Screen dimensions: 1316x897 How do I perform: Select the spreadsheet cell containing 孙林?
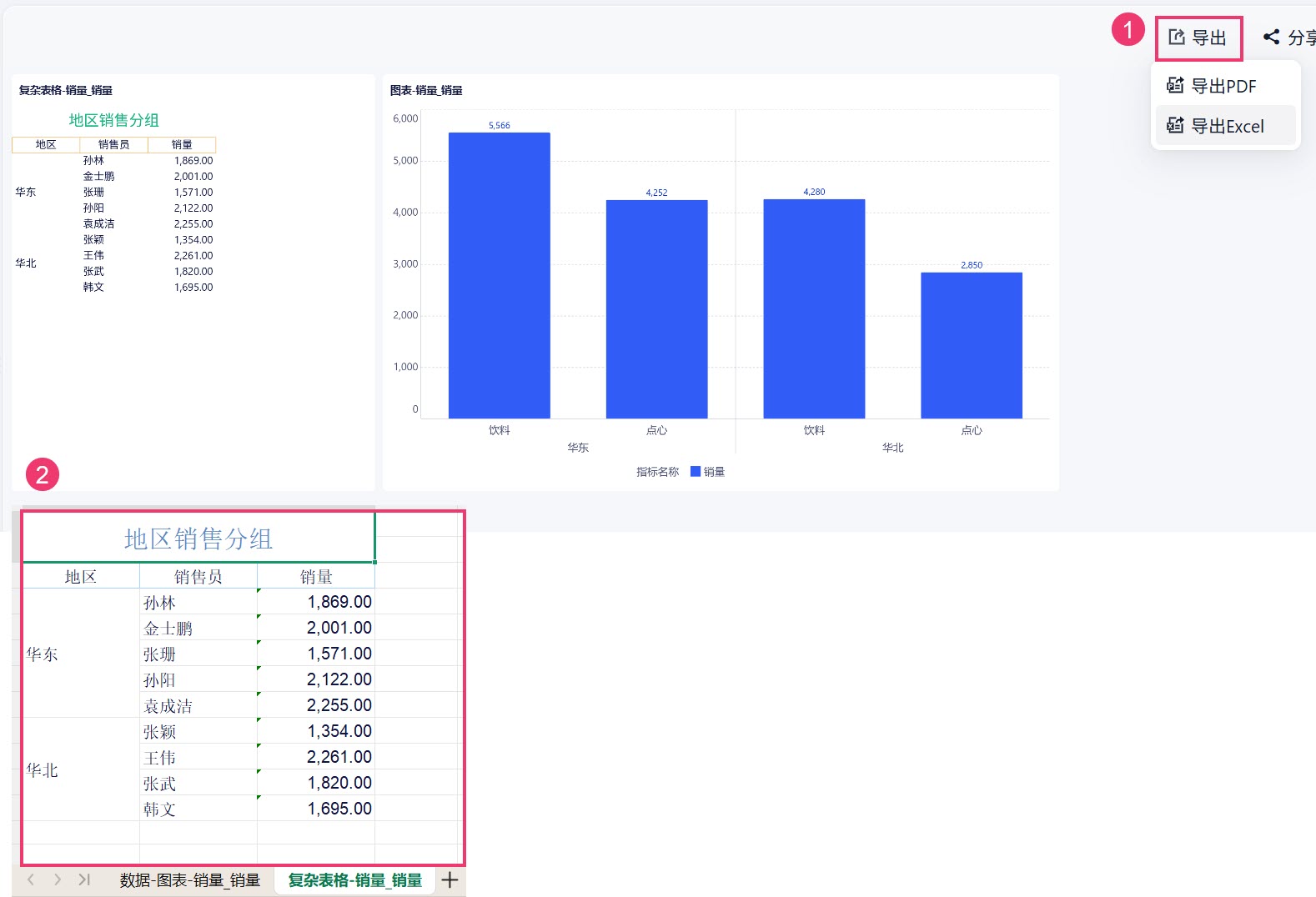point(198,602)
